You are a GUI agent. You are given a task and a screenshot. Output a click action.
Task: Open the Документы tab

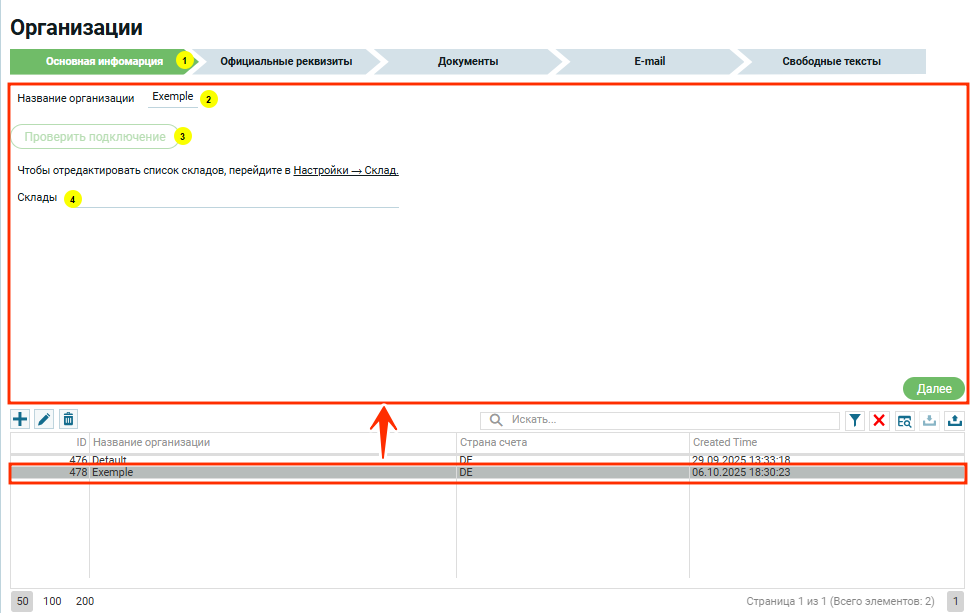468,61
